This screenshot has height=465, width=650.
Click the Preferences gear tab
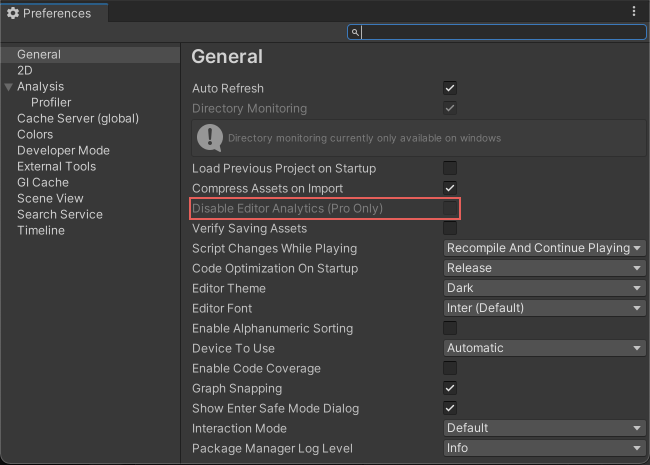50,13
